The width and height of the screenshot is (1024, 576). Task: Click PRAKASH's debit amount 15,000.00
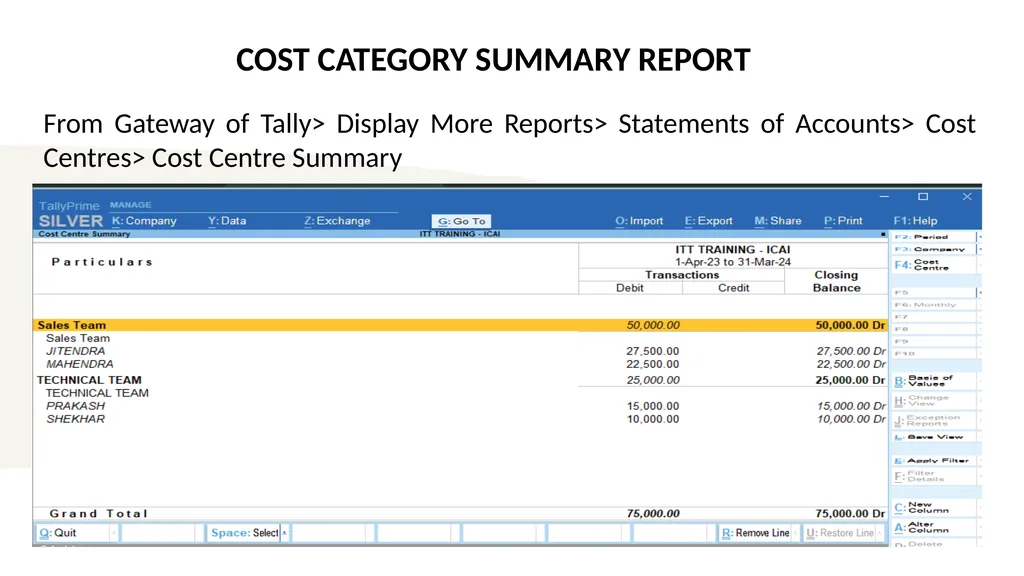click(652, 406)
